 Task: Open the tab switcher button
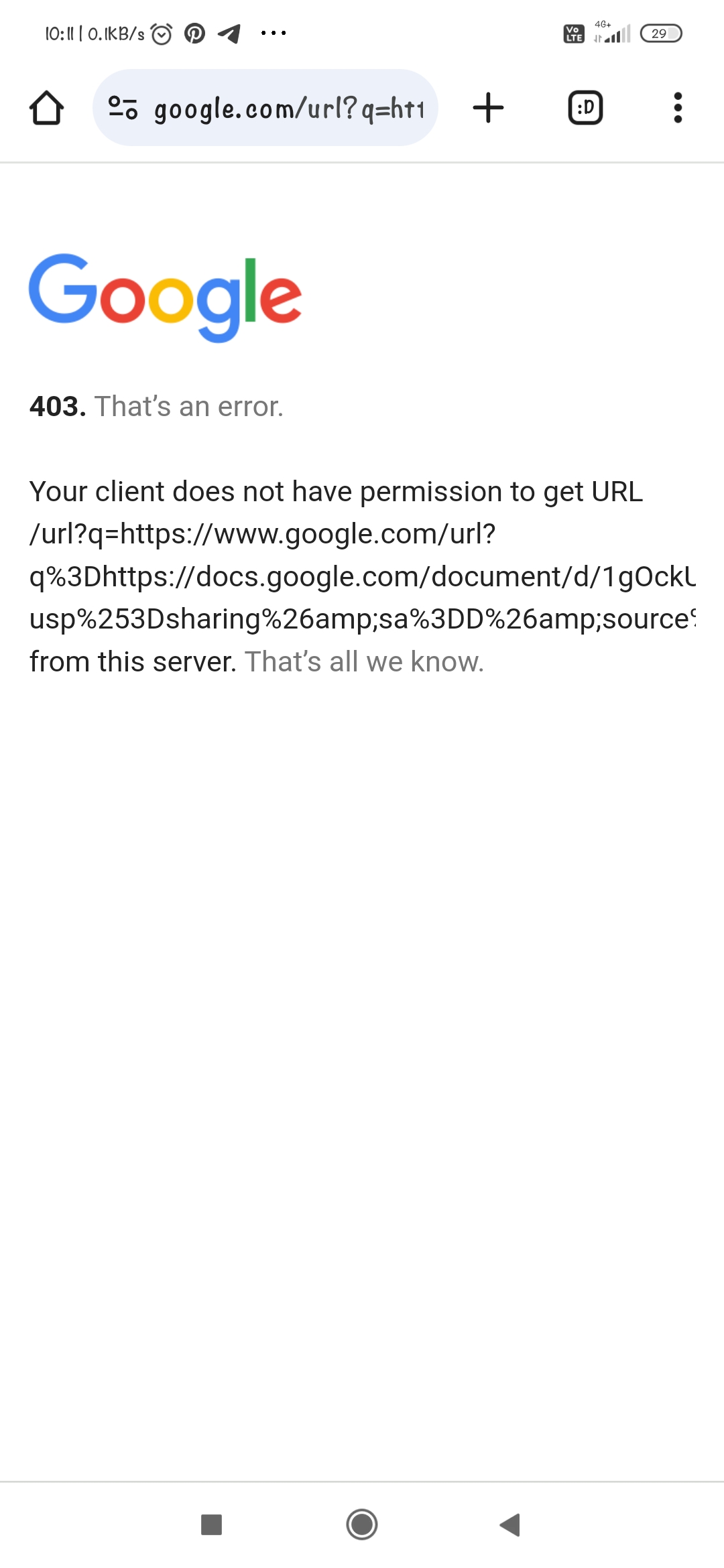[x=585, y=108]
